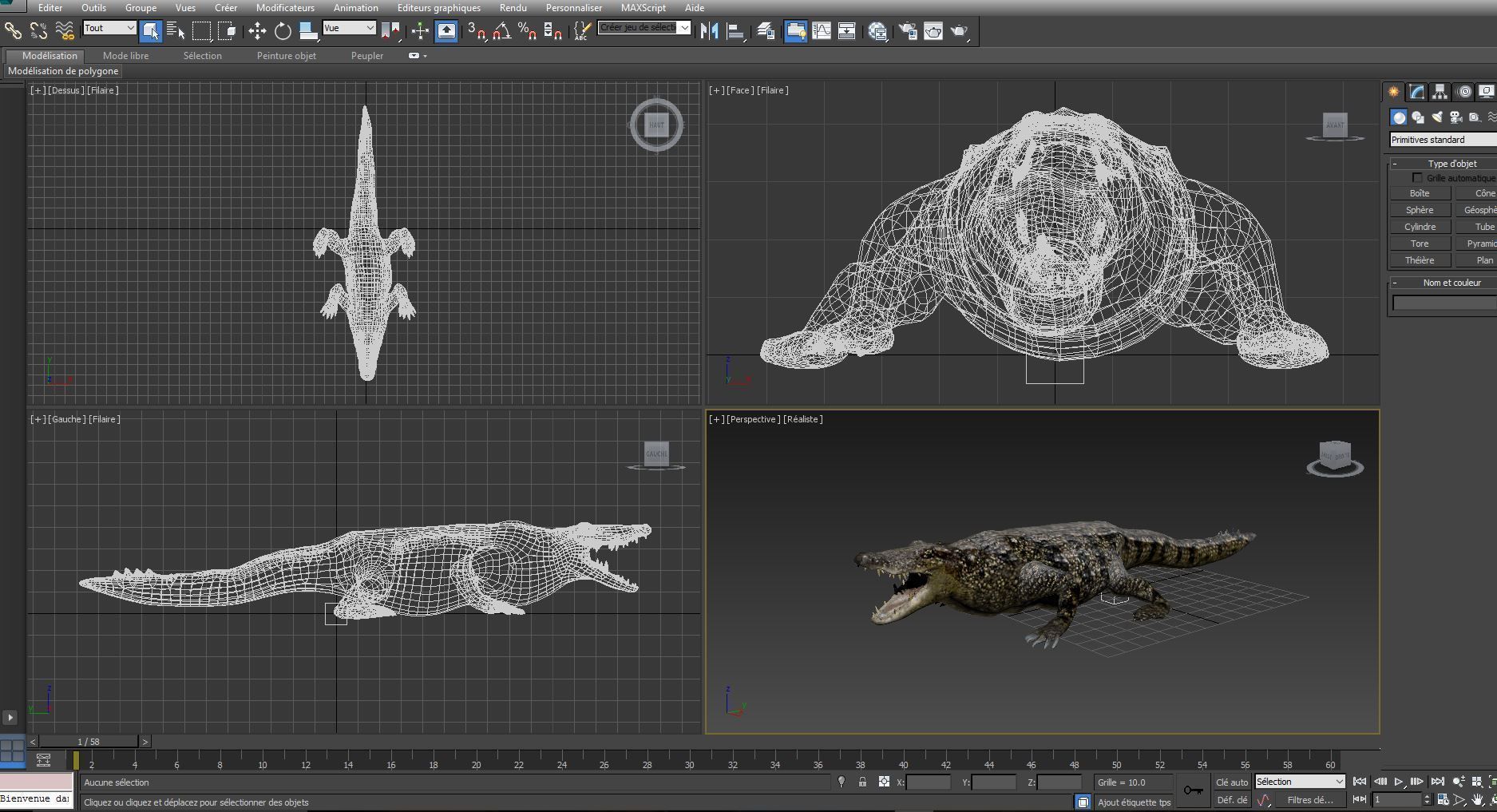Switch to 'Mode libre' ribbon tab

pyautogui.click(x=125, y=56)
